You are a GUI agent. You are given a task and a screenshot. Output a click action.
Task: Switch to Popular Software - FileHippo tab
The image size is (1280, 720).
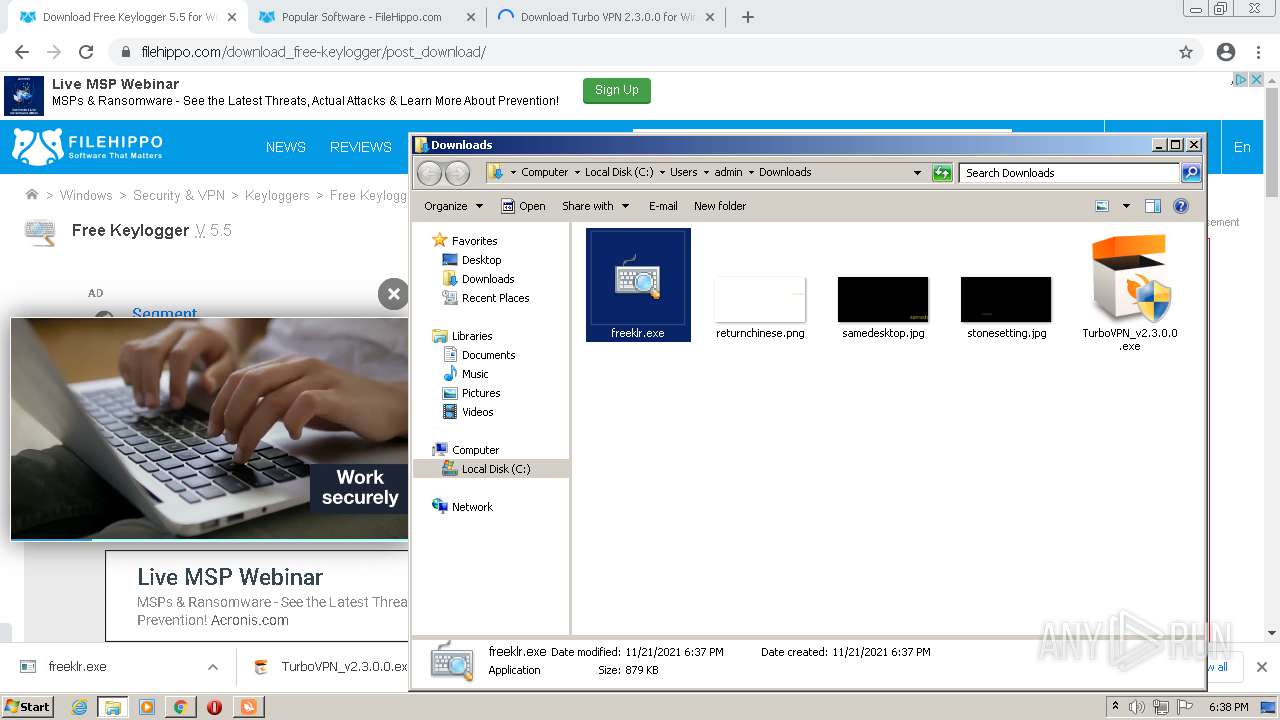click(361, 17)
